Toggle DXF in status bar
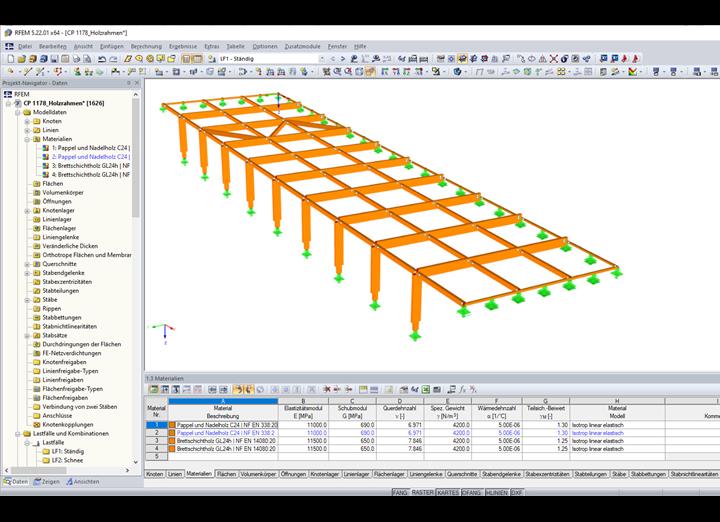The width and height of the screenshot is (720, 522). click(517, 492)
